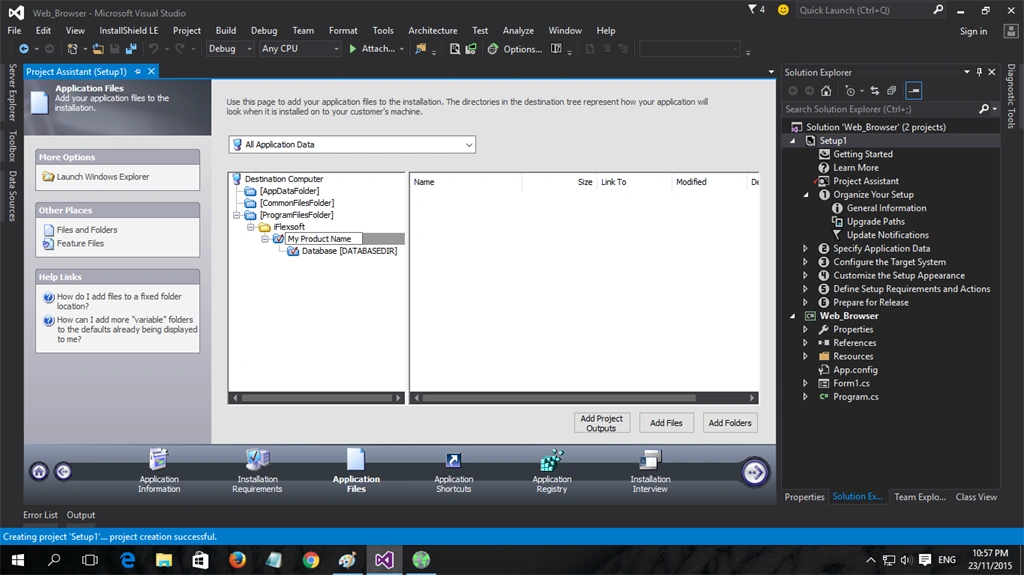The image size is (1024, 575).
Task: Open the Server Explorer side tab
Action: [x=12, y=92]
